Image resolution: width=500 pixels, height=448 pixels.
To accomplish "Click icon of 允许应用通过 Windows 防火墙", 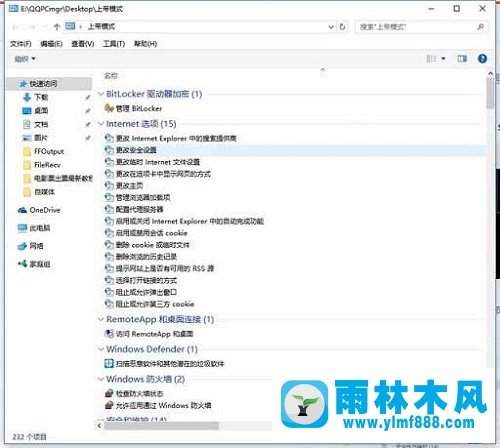I will pyautogui.click(x=109, y=405).
